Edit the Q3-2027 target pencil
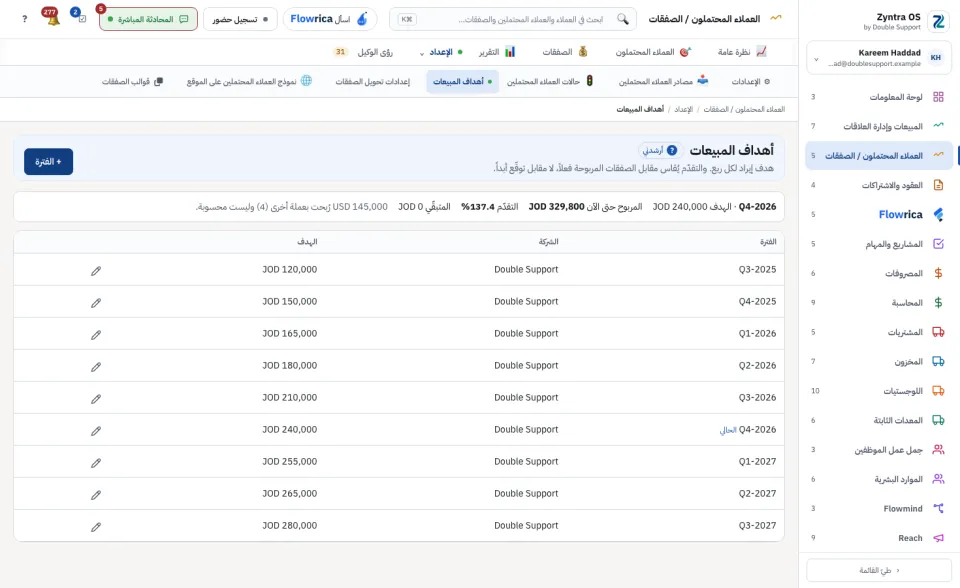The height and width of the screenshot is (588, 960). coord(96,527)
